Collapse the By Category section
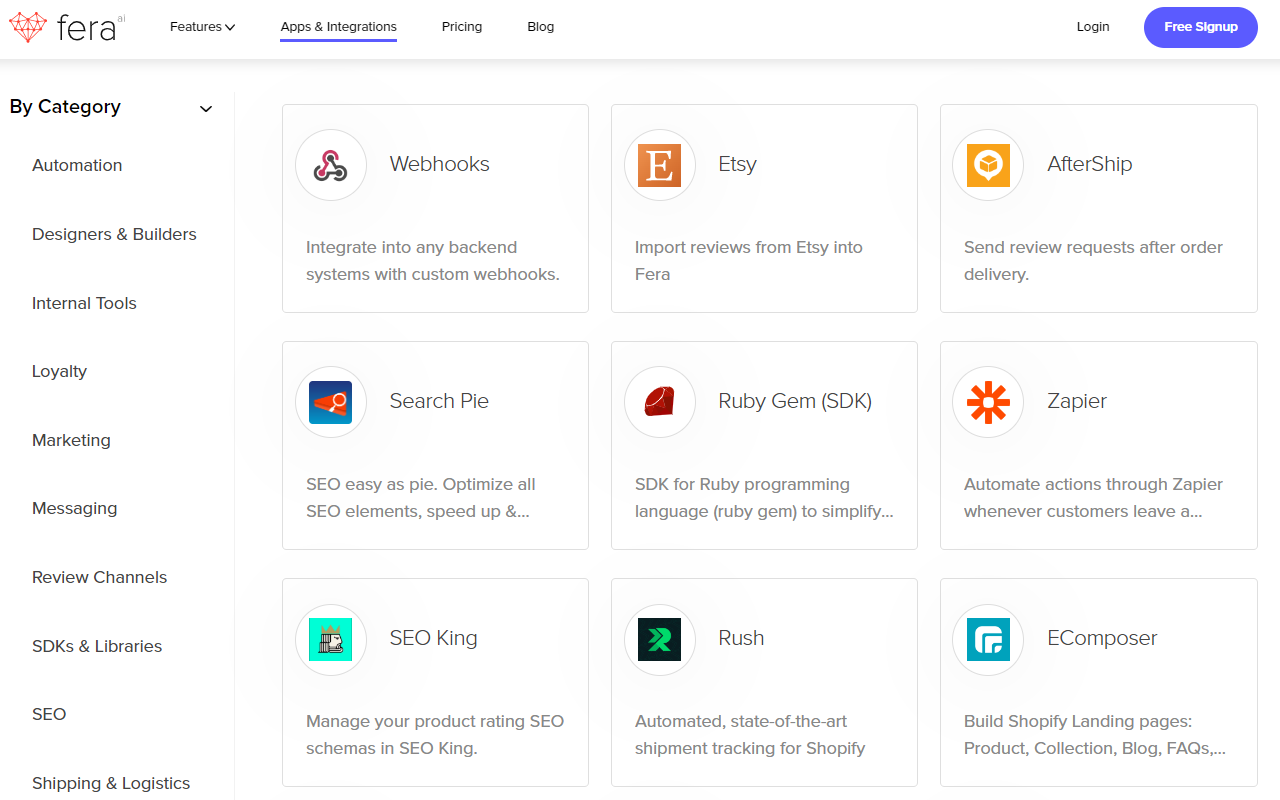This screenshot has width=1280, height=800. click(206, 108)
